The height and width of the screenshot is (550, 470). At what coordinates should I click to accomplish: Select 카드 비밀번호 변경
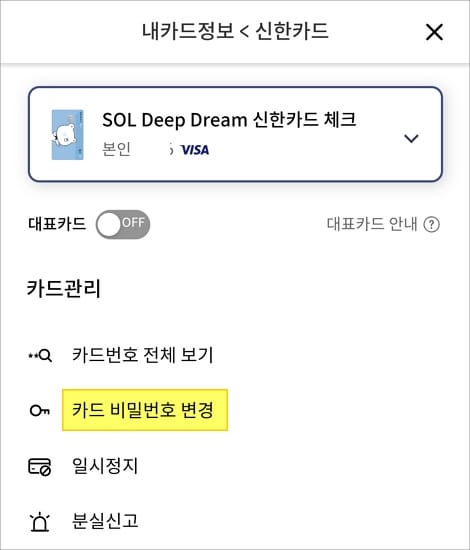pyautogui.click(x=145, y=410)
